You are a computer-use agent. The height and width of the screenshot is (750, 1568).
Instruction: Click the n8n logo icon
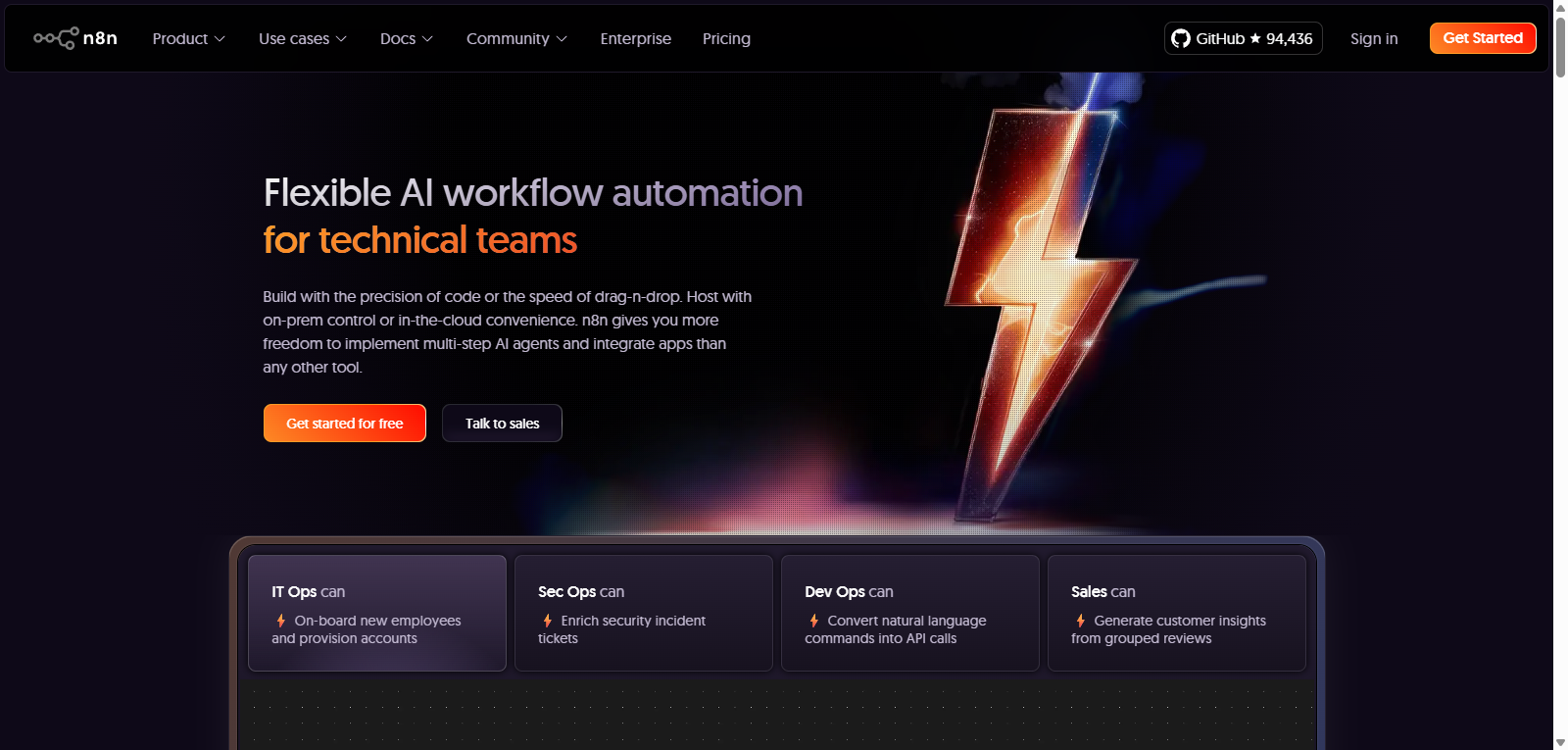point(56,38)
